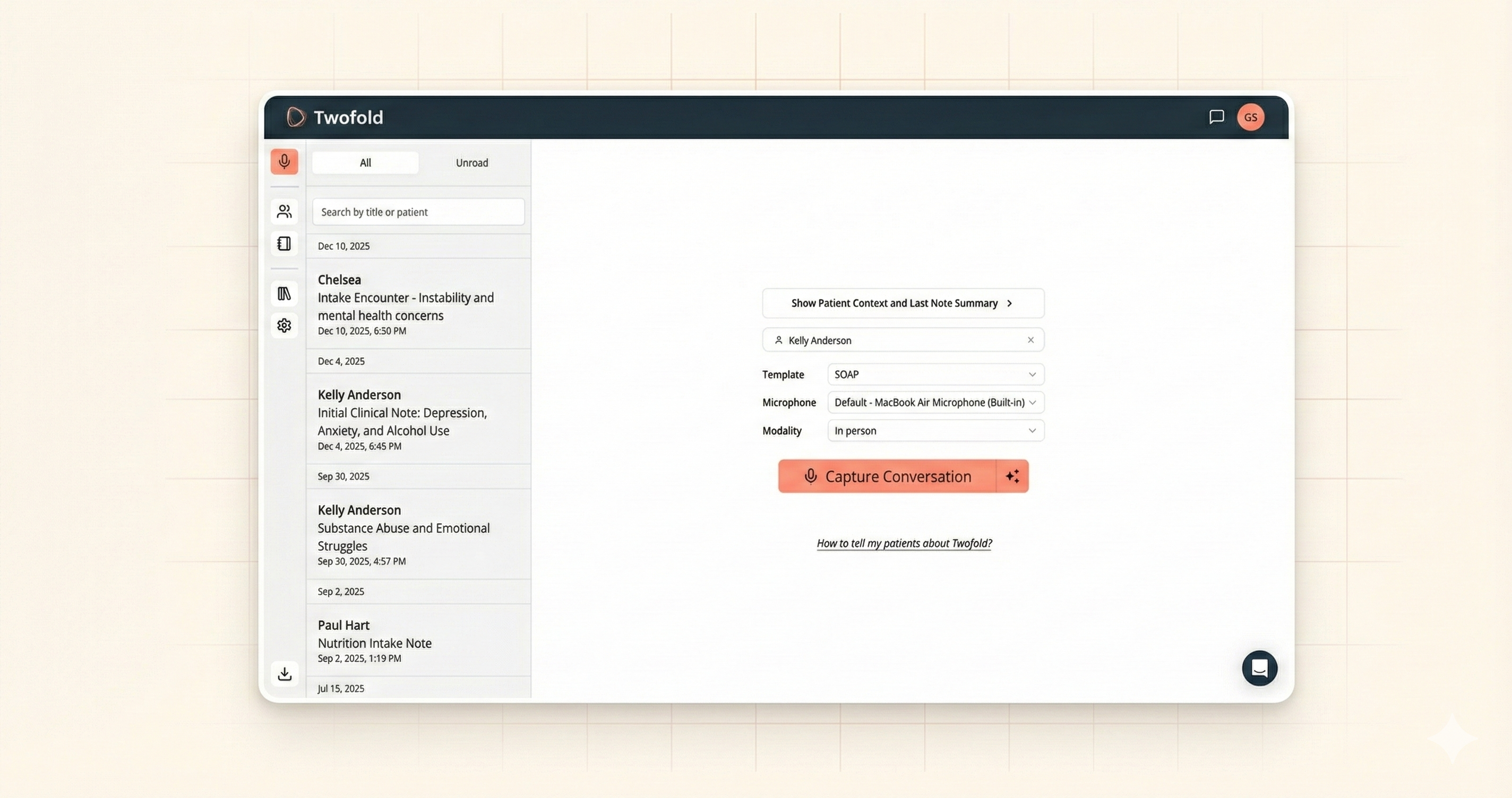Open How to tell my patients about Twofold link
This screenshot has width=1512, height=798.
point(904,543)
